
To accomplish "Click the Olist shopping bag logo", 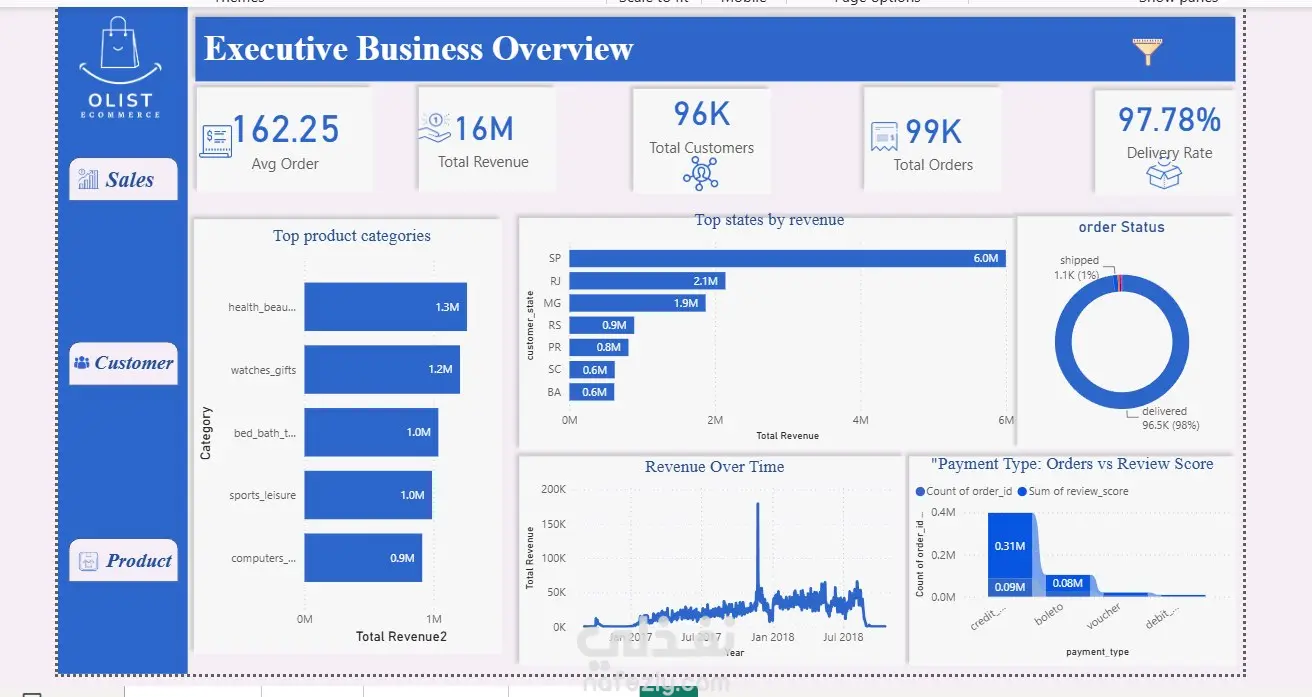I will (x=120, y=51).
